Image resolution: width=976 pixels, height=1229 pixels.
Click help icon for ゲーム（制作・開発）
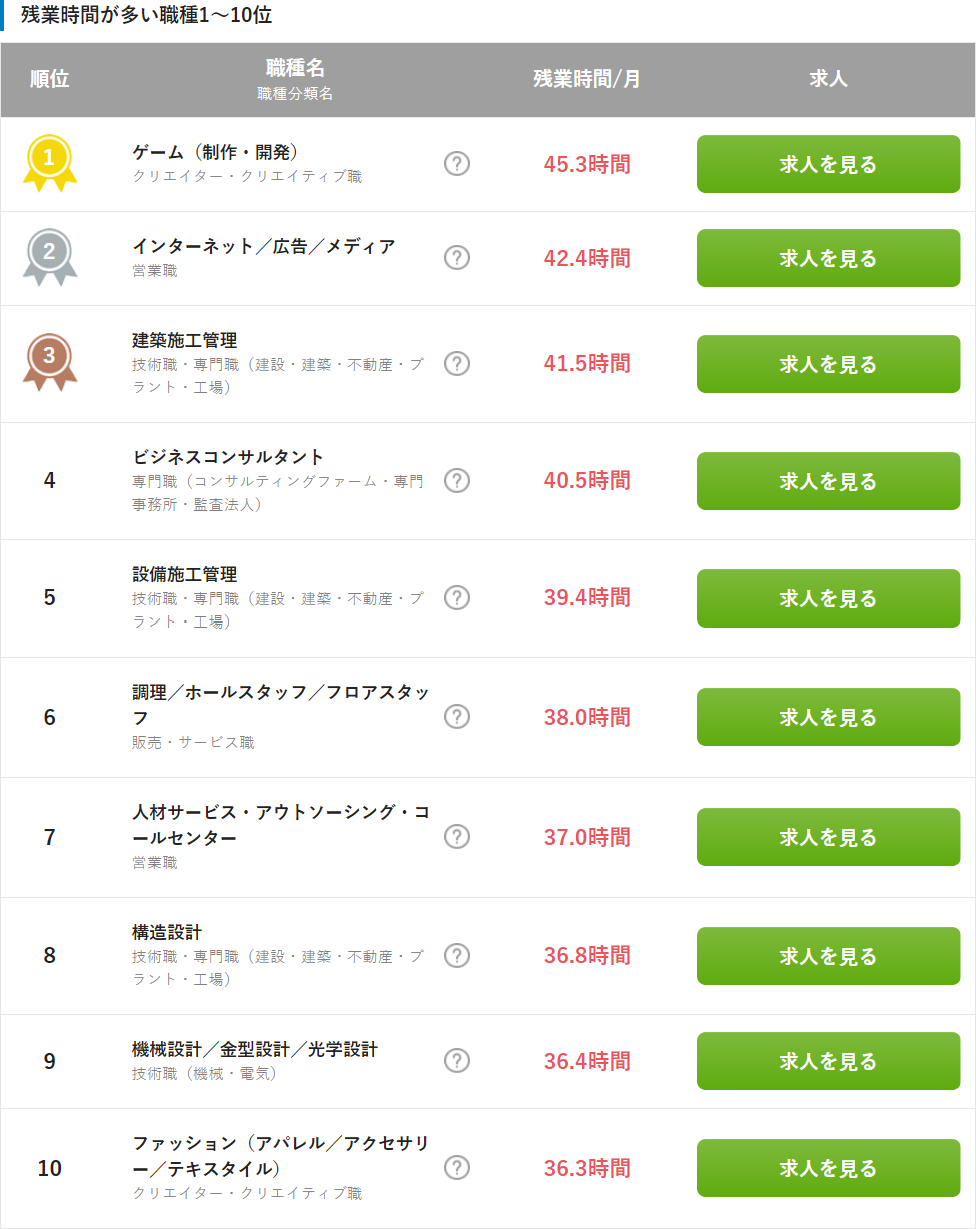tap(457, 164)
